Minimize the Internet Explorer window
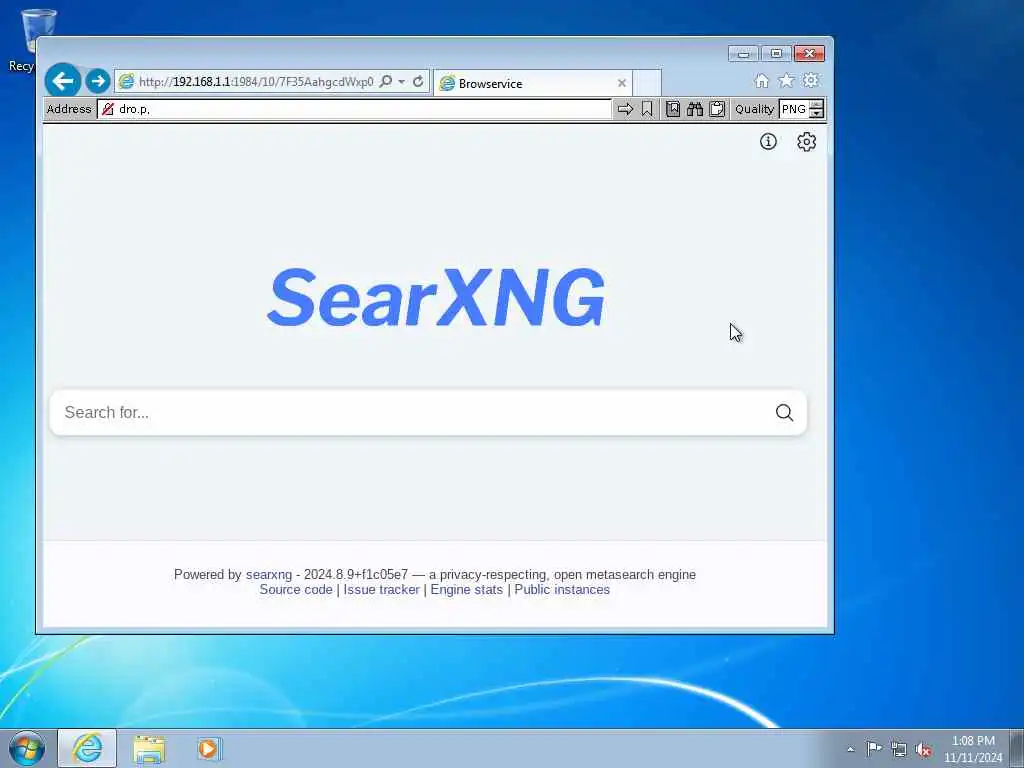Screen dimensions: 1024x768 [743, 54]
